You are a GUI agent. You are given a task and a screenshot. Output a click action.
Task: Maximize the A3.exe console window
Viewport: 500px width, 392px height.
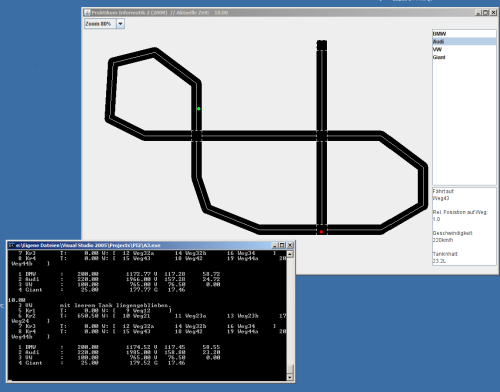[x=282, y=245]
